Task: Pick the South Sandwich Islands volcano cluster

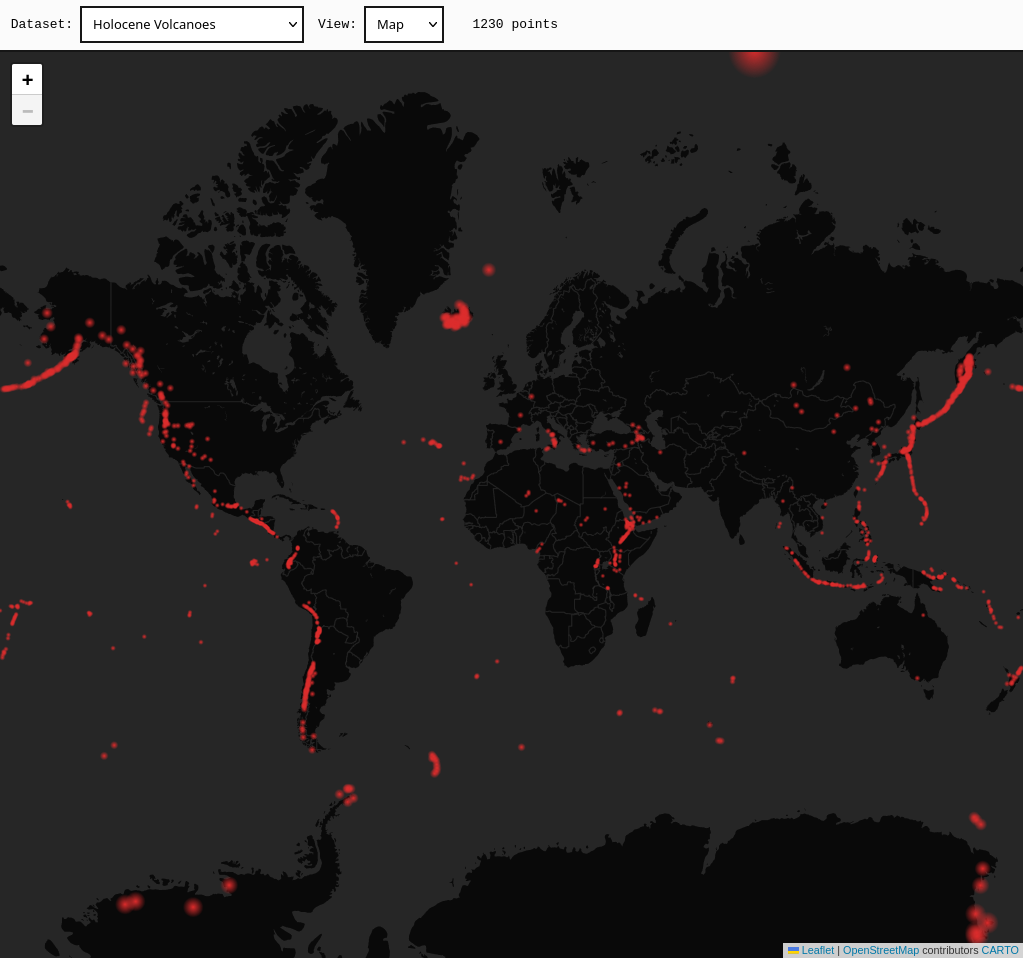Action: pyautogui.click(x=434, y=764)
